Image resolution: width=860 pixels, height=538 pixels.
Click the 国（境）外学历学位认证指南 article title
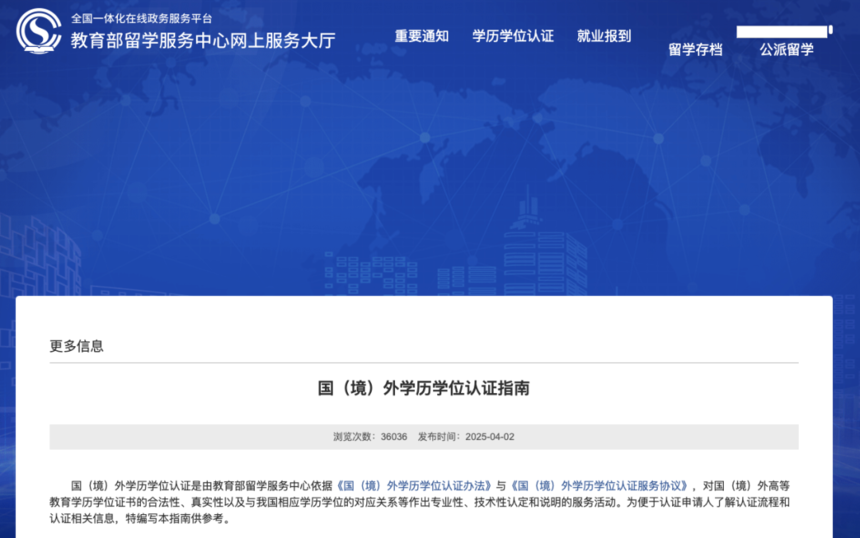[423, 388]
